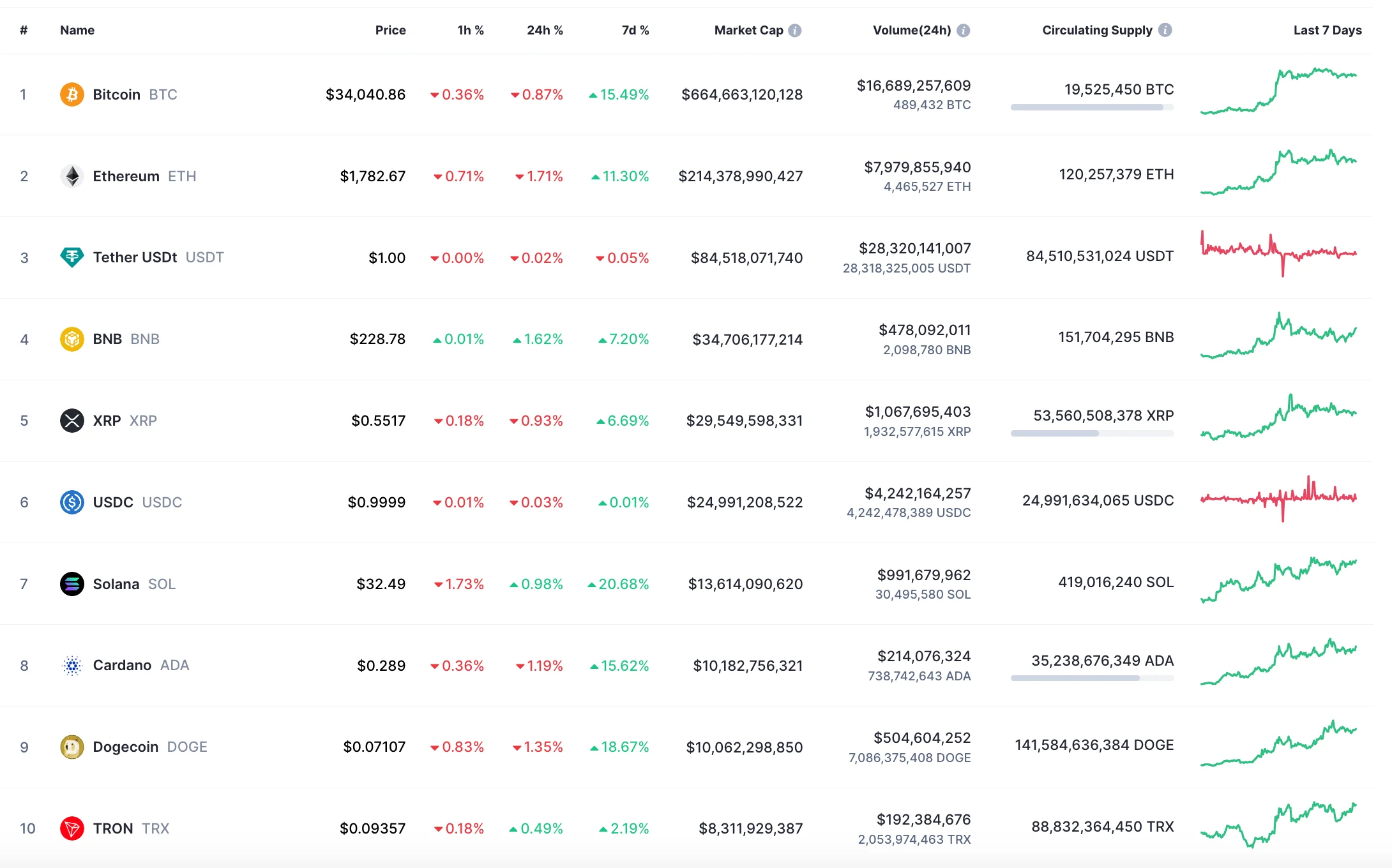Open the USDC coin name link
The height and width of the screenshot is (868, 1392).
pos(113,502)
